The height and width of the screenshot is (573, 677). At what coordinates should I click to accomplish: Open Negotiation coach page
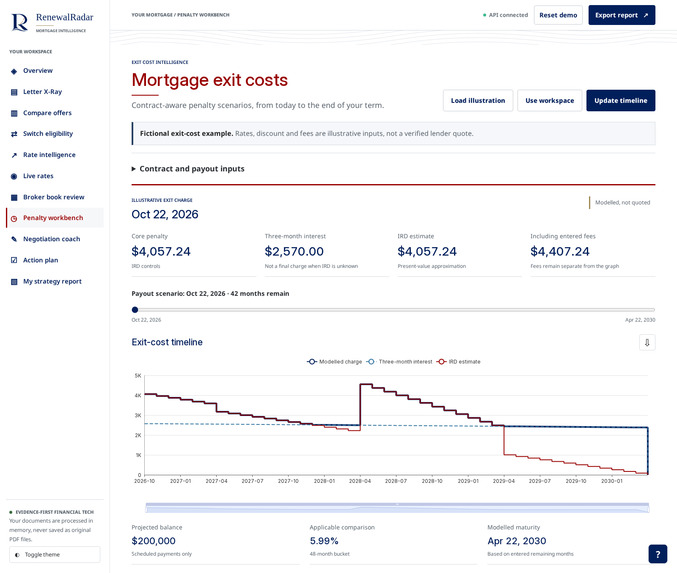(55, 239)
